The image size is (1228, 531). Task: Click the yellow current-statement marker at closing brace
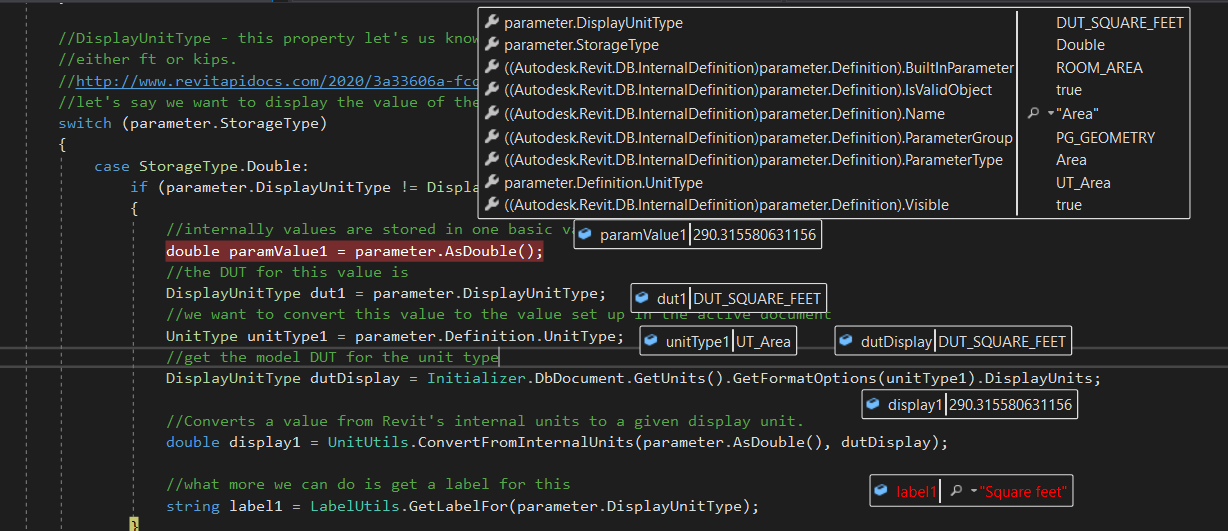pos(135,525)
